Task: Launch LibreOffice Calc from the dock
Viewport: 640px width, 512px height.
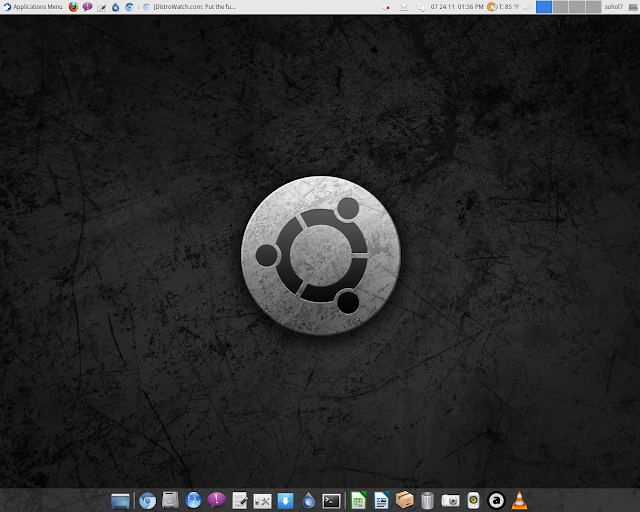Action: pyautogui.click(x=358, y=501)
